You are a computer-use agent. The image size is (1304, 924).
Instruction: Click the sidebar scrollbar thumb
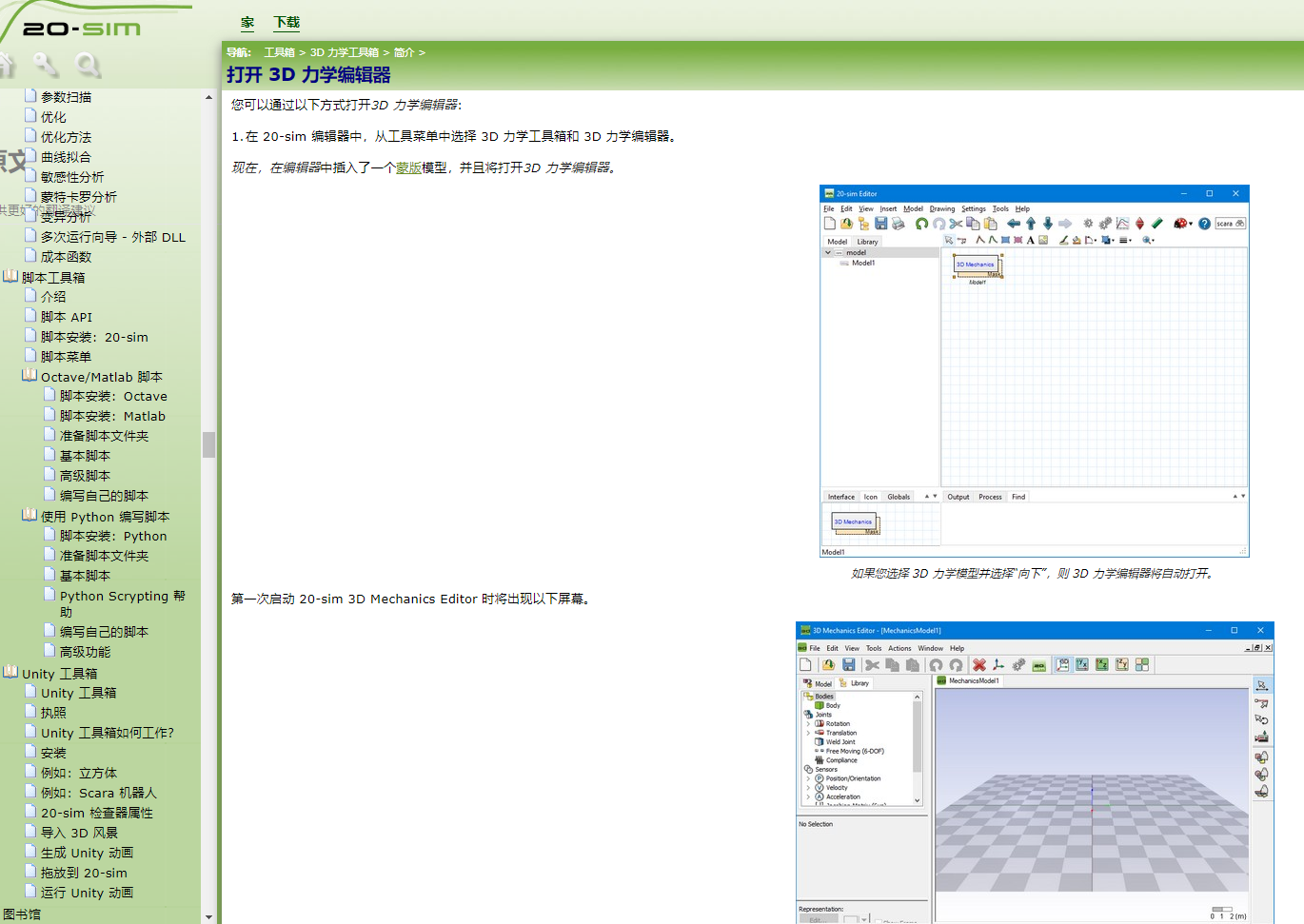[x=208, y=444]
